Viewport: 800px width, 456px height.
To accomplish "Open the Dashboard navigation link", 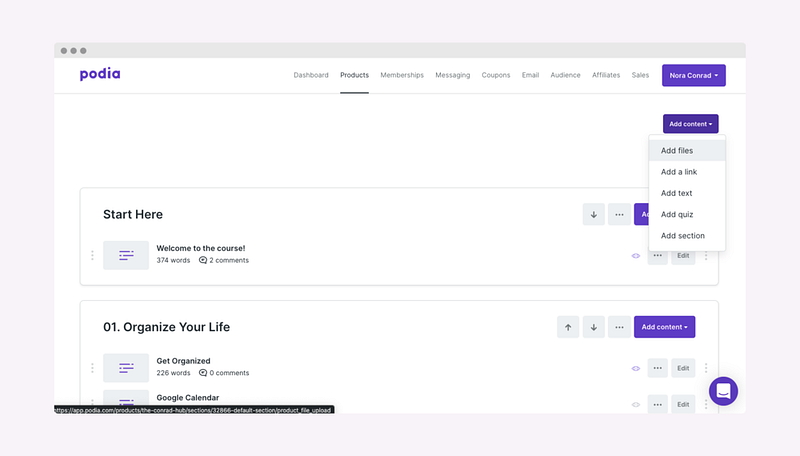I will pyautogui.click(x=311, y=75).
